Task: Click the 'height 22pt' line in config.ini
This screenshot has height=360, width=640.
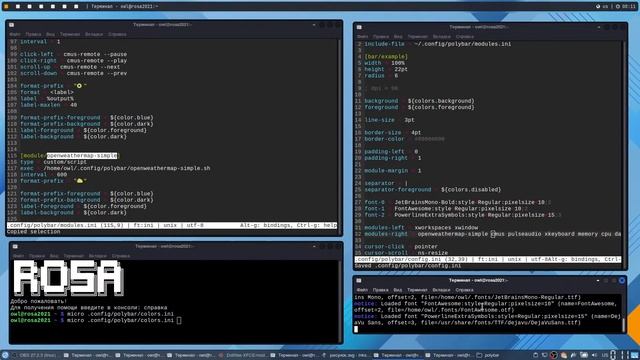Action: point(386,69)
